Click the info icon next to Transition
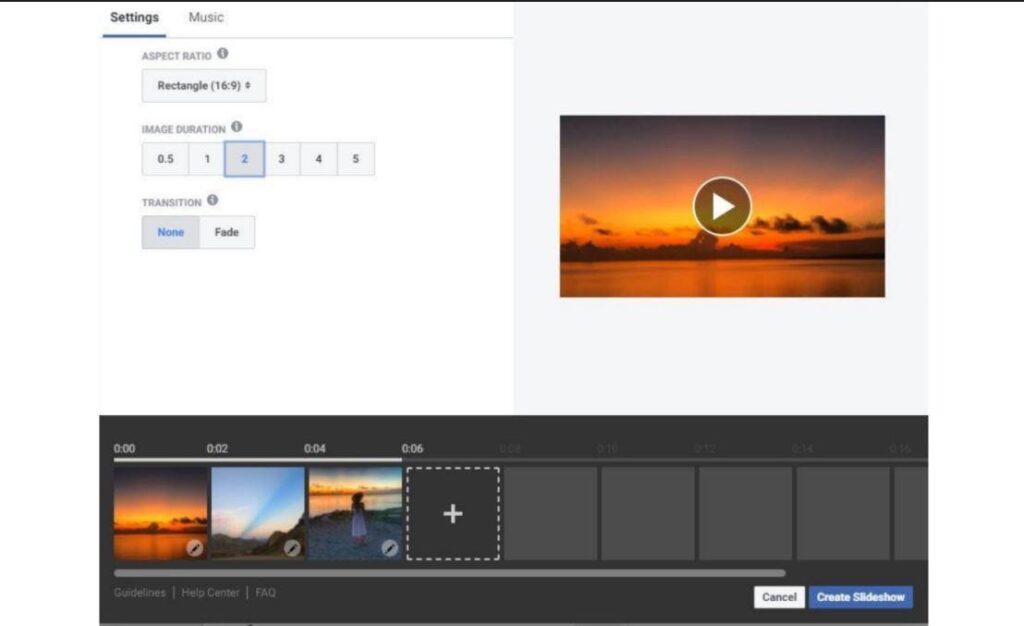Viewport: 1024px width, 626px height. pos(212,200)
